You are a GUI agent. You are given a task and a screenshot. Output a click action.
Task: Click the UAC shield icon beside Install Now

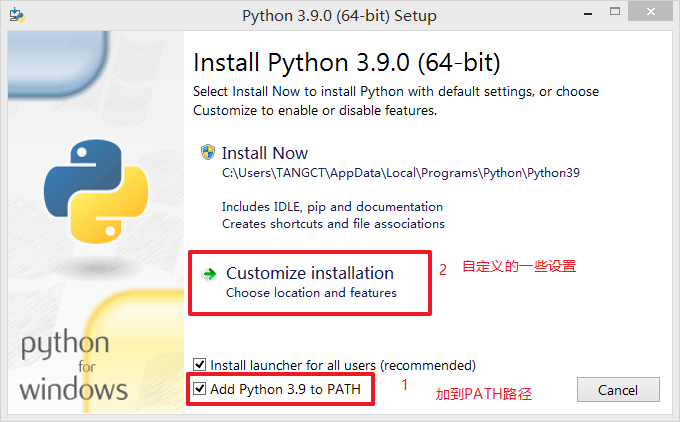click(208, 152)
